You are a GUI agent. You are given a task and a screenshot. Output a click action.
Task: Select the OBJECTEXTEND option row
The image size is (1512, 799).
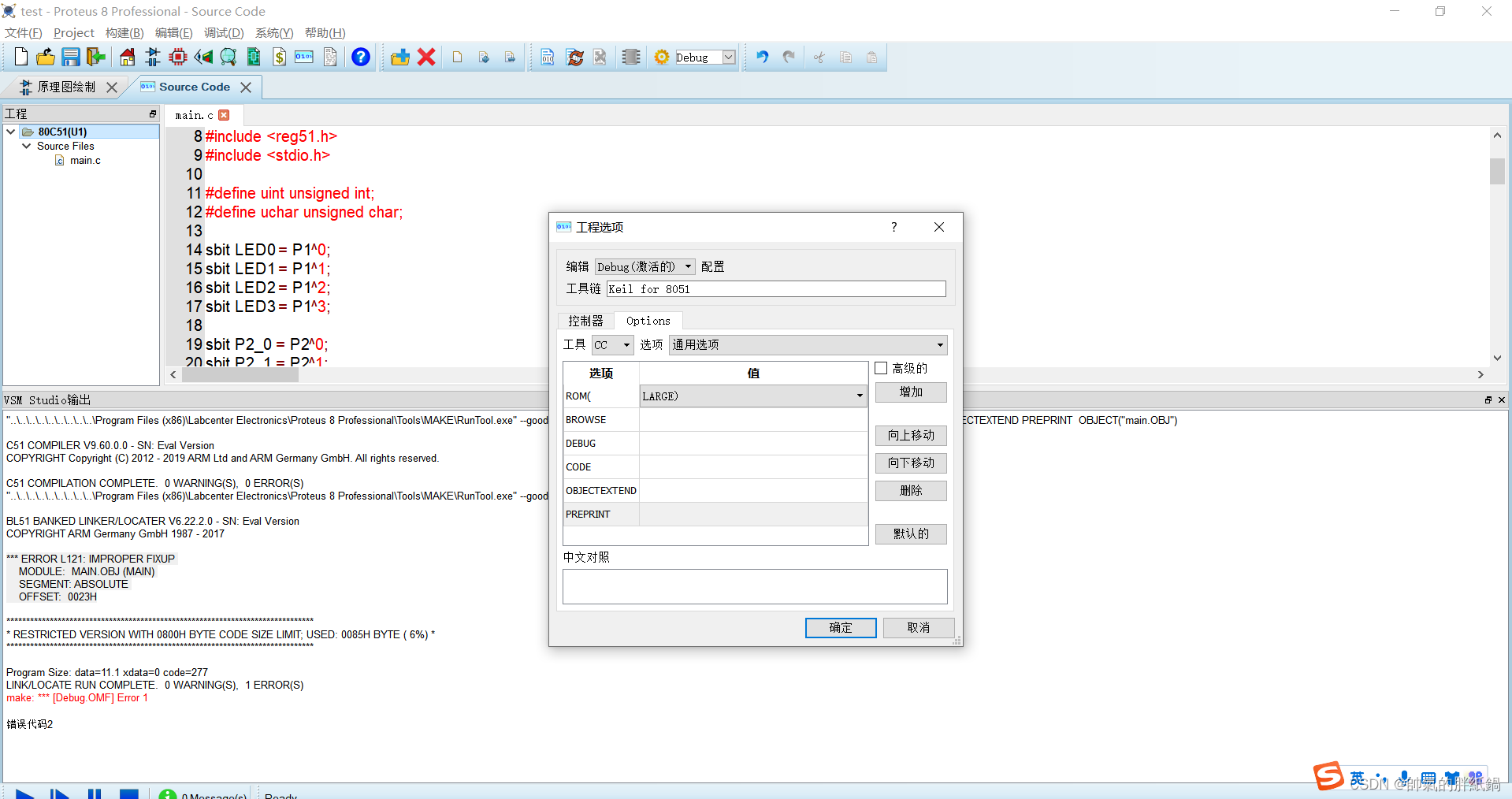click(x=715, y=490)
